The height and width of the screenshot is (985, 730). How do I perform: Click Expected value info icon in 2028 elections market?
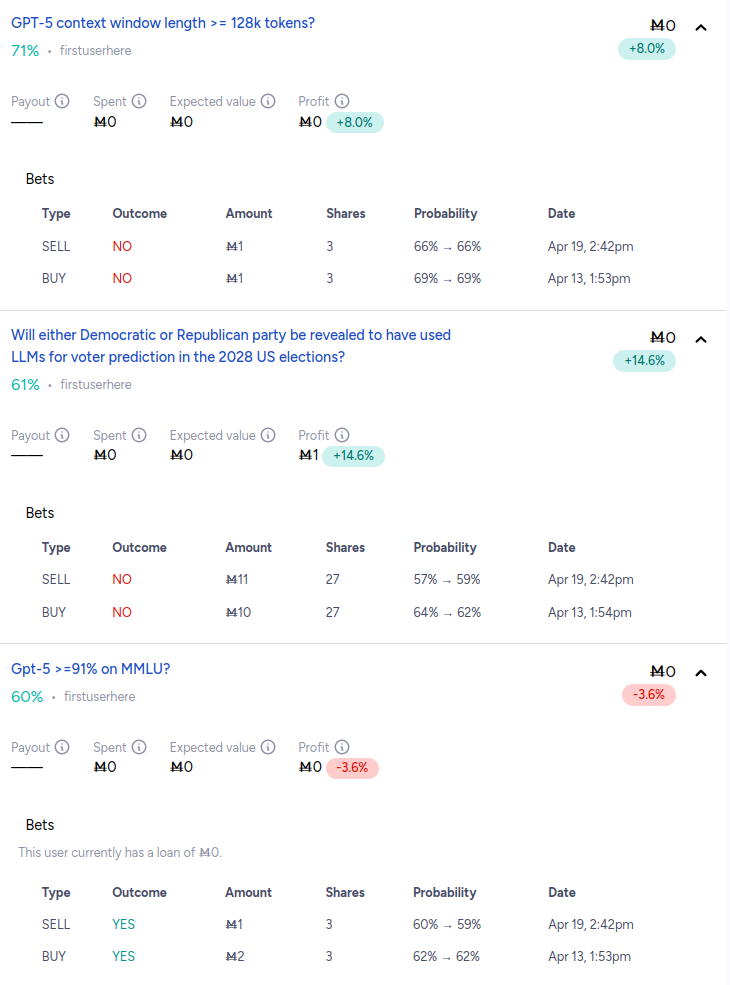(268, 435)
